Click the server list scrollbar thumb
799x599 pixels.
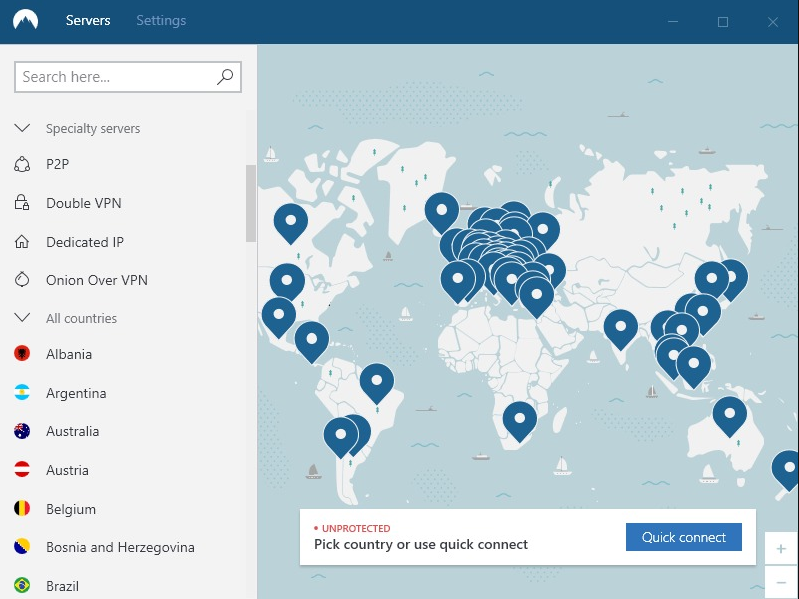pyautogui.click(x=251, y=203)
